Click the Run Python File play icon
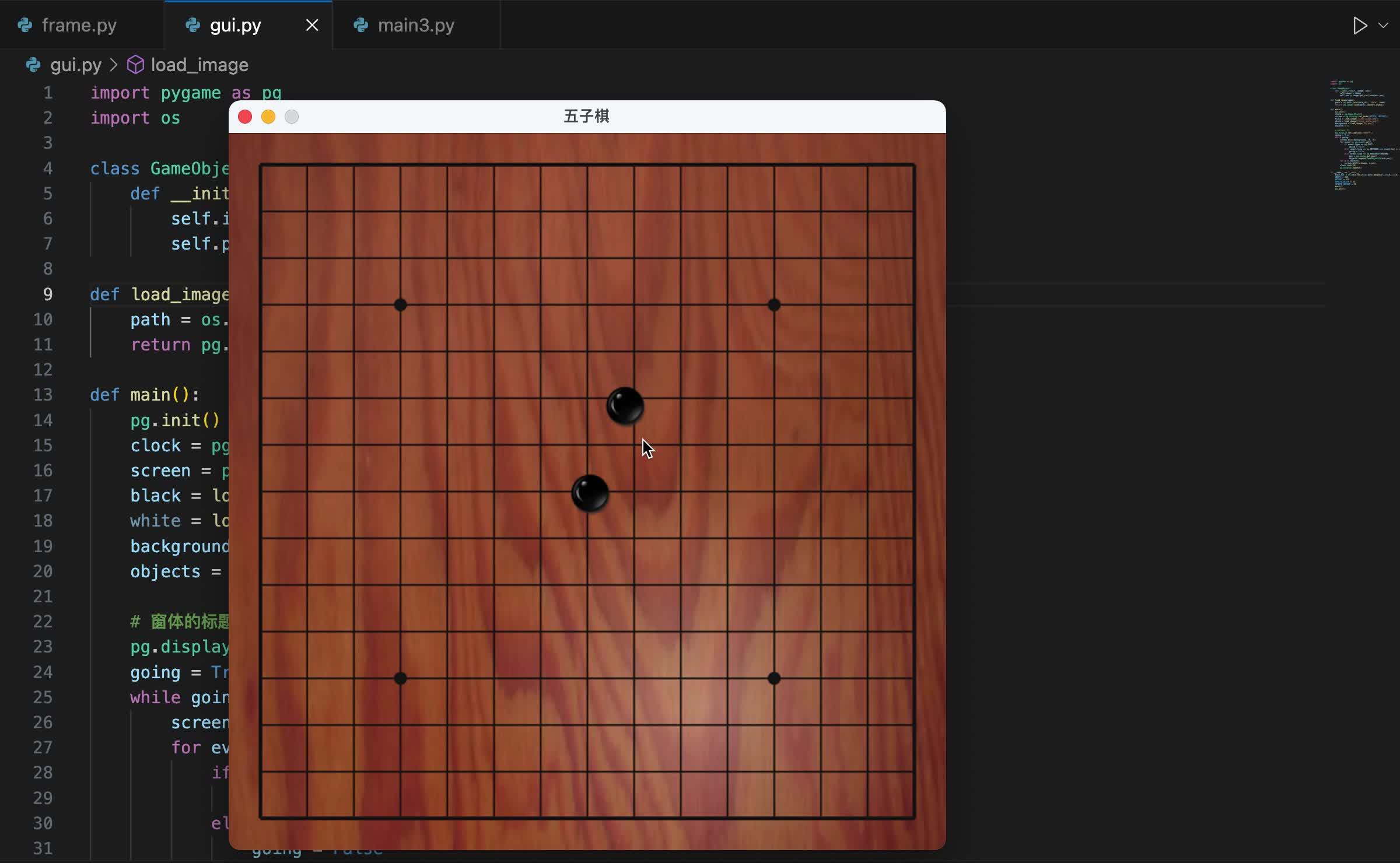The width and height of the screenshot is (1400, 863). [x=1359, y=26]
